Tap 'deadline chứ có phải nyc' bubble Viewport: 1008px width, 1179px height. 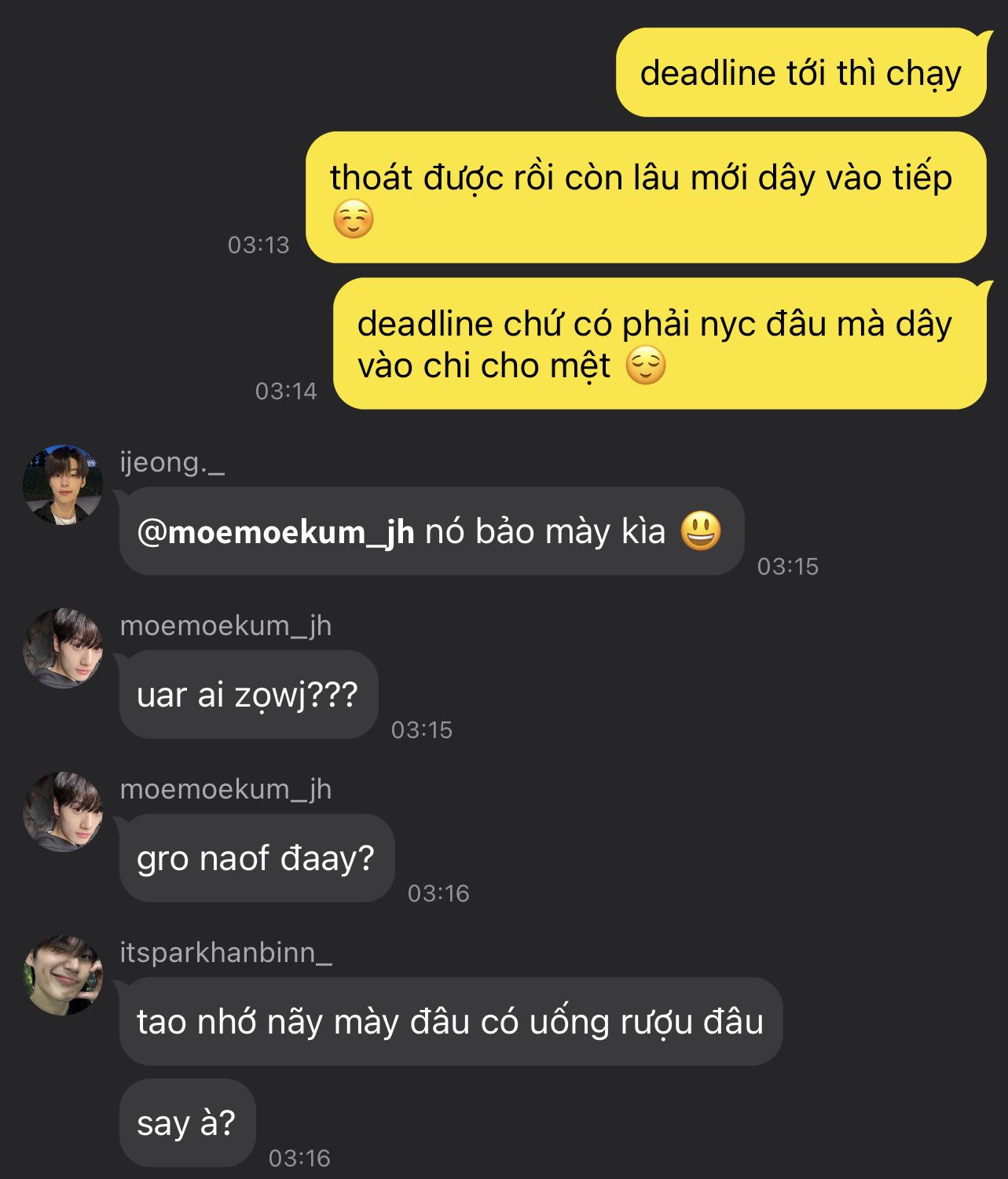pyautogui.click(x=660, y=343)
